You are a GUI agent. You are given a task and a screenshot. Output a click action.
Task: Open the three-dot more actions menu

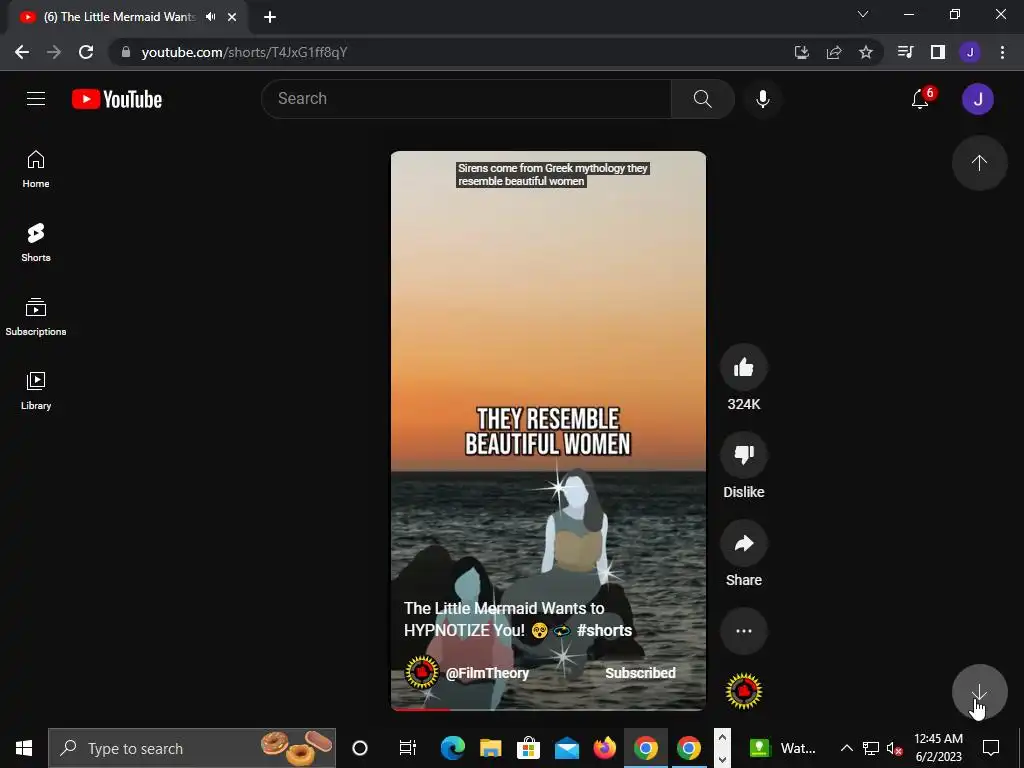point(744,631)
